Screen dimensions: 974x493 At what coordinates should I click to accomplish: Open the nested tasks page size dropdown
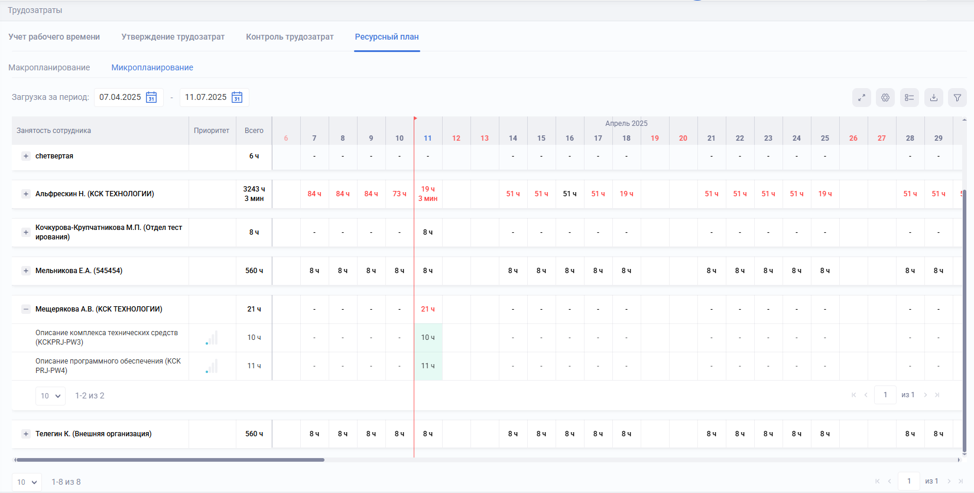[50, 396]
